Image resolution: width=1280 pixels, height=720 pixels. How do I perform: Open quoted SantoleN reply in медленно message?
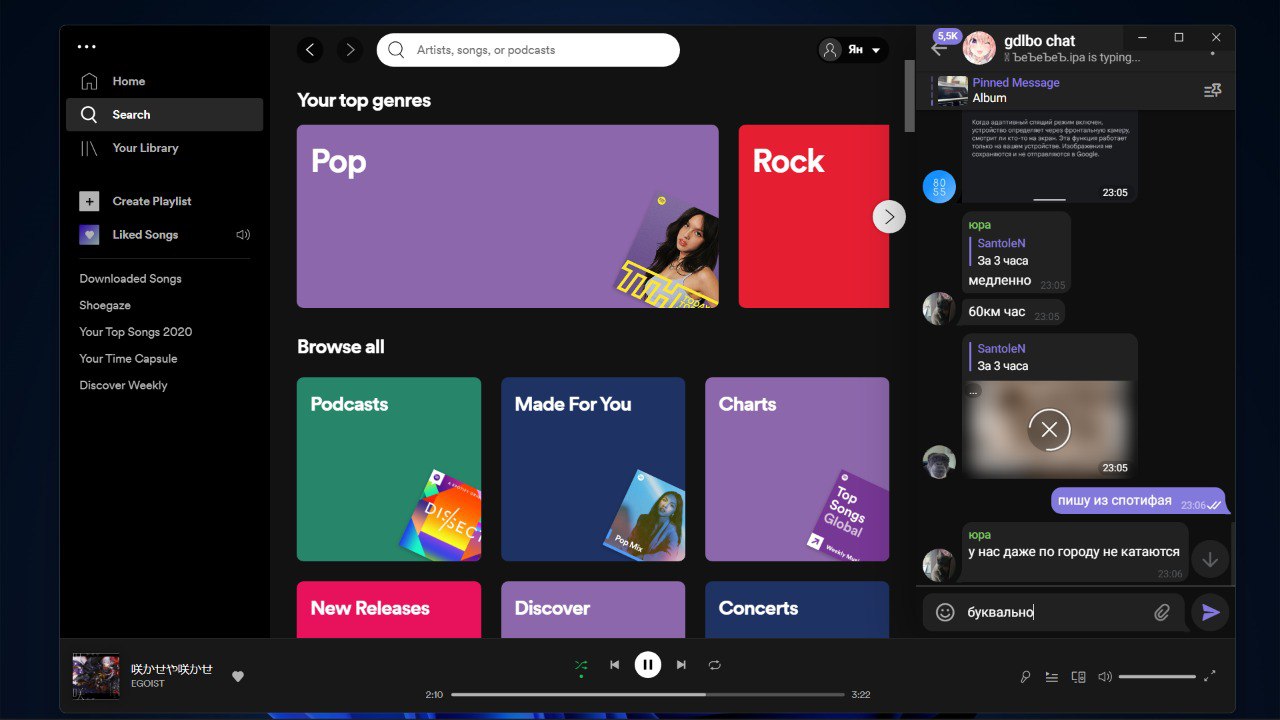pos(1016,252)
